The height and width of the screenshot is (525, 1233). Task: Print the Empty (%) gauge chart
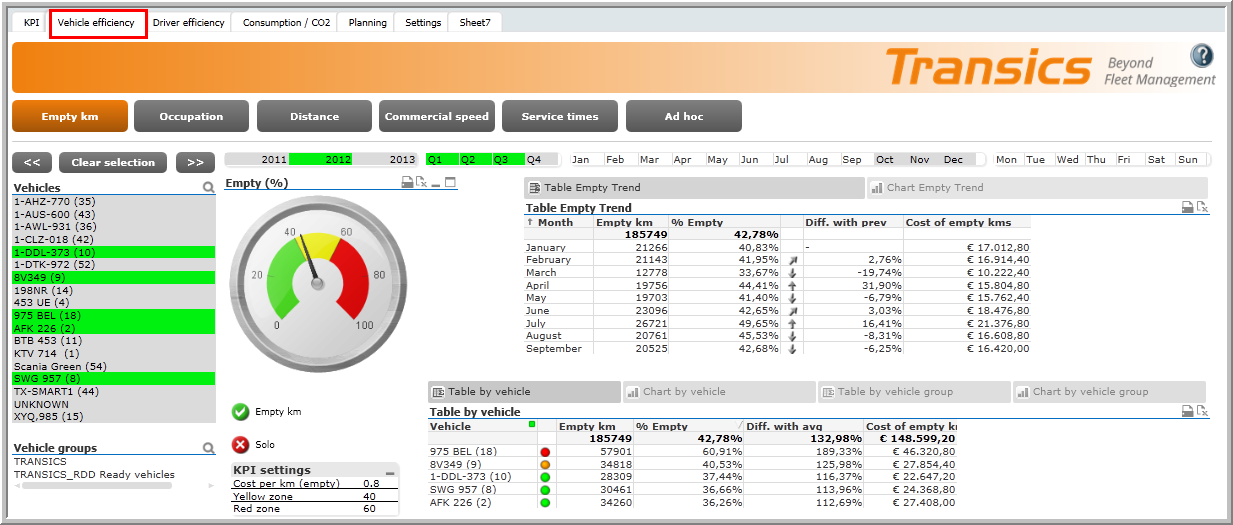pos(407,183)
